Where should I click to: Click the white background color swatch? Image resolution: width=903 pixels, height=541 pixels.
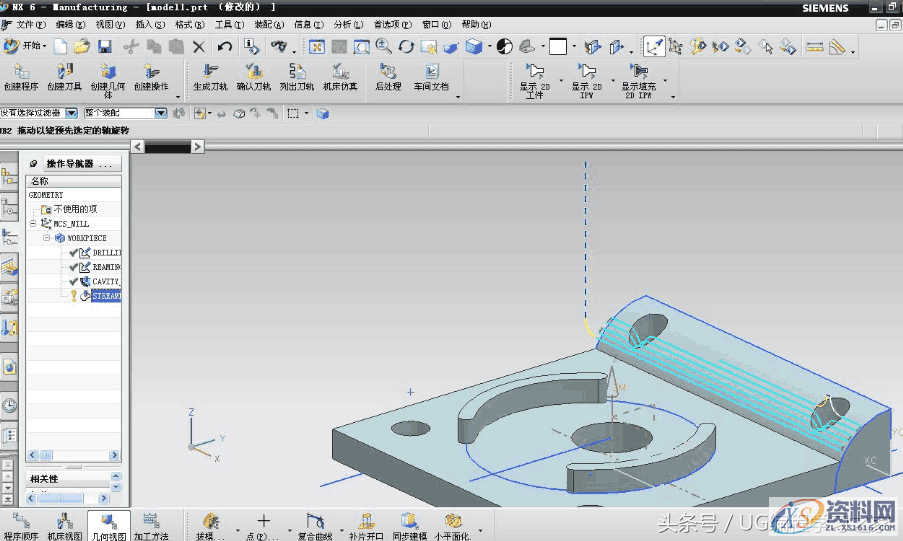point(557,46)
